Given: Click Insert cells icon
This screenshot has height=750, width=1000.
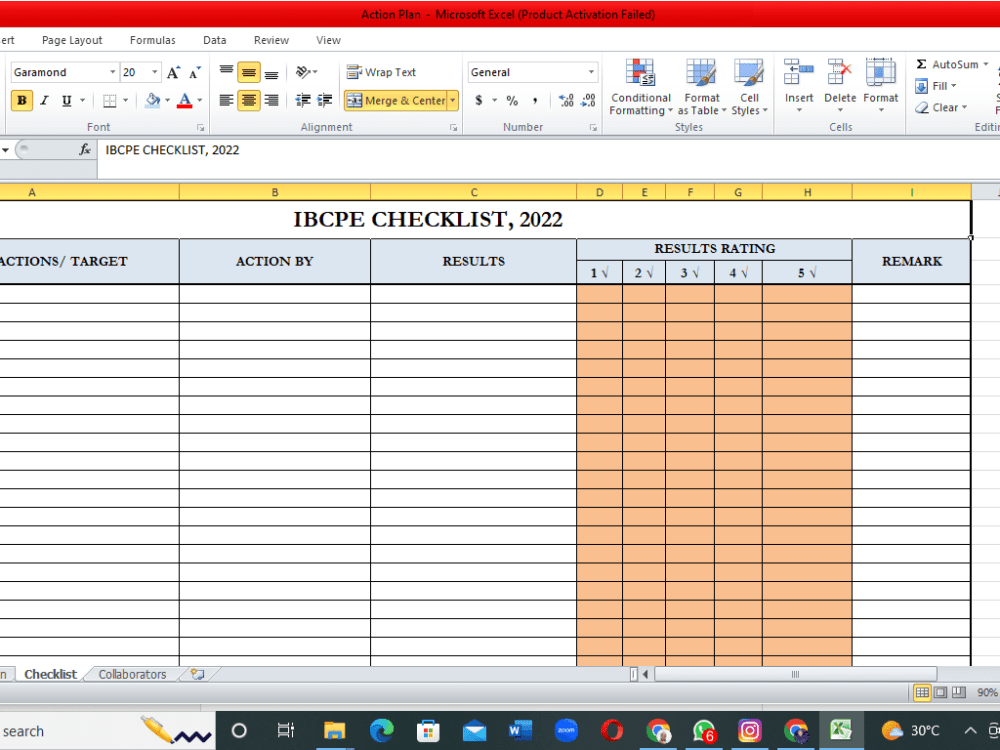Looking at the screenshot, I should [798, 72].
